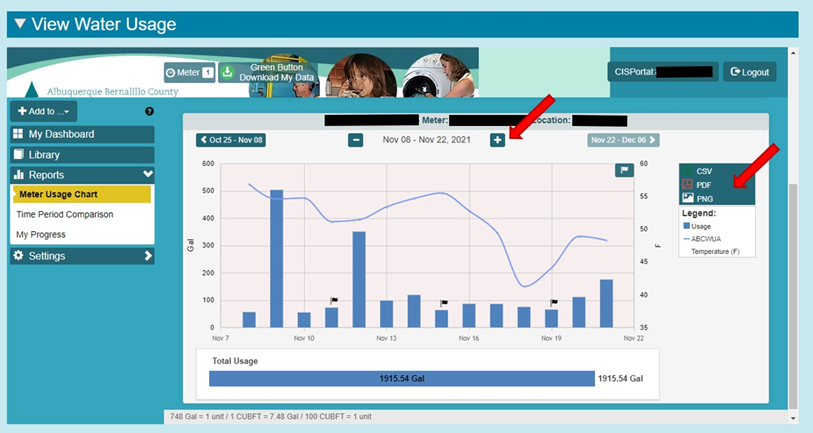Click the Meter selector button

(x=189, y=72)
